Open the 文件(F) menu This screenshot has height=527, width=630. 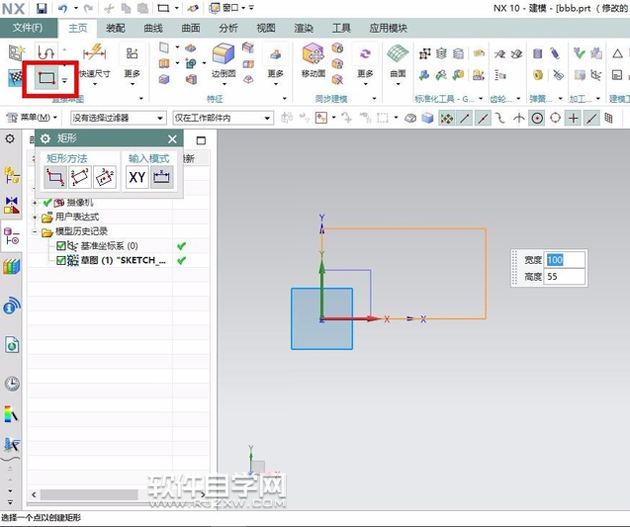tap(25, 29)
